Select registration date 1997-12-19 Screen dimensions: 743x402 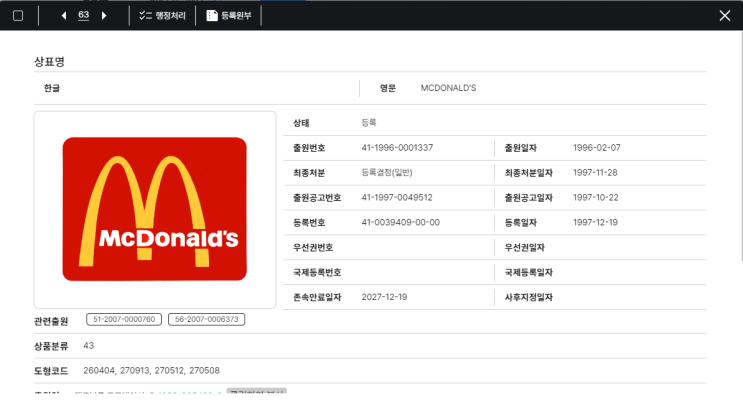[595, 222]
